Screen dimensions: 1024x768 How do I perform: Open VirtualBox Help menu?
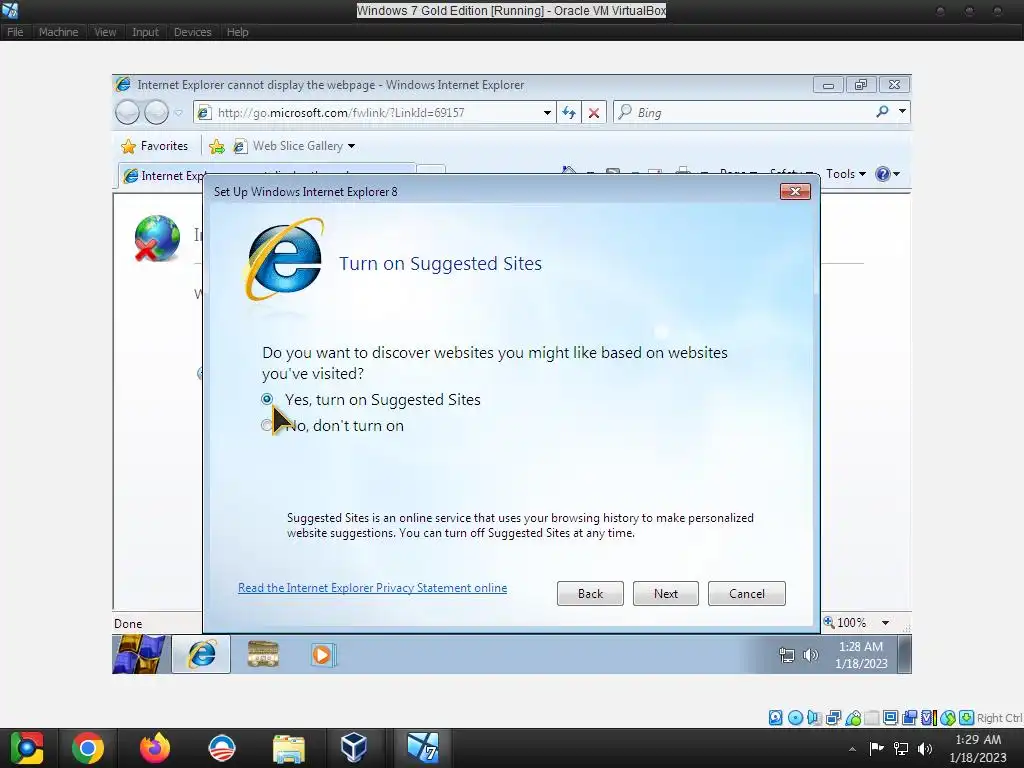coord(237,32)
